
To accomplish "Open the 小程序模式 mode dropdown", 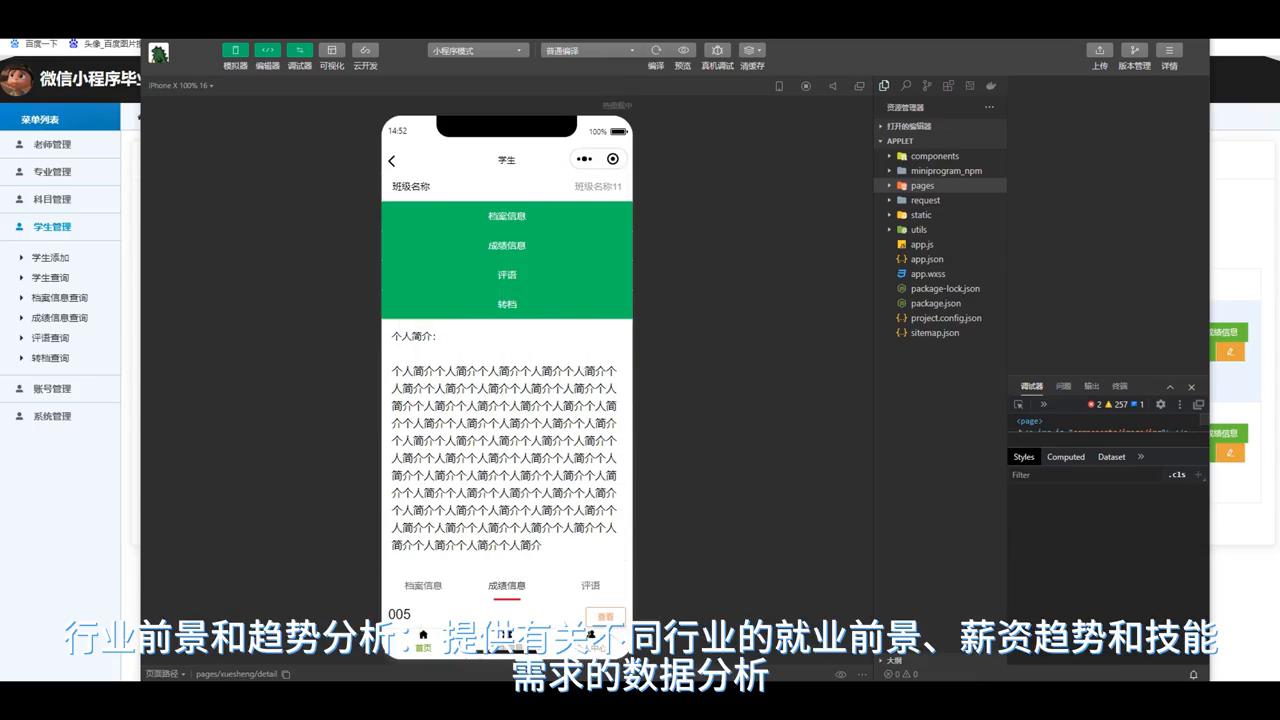I will [x=477, y=50].
